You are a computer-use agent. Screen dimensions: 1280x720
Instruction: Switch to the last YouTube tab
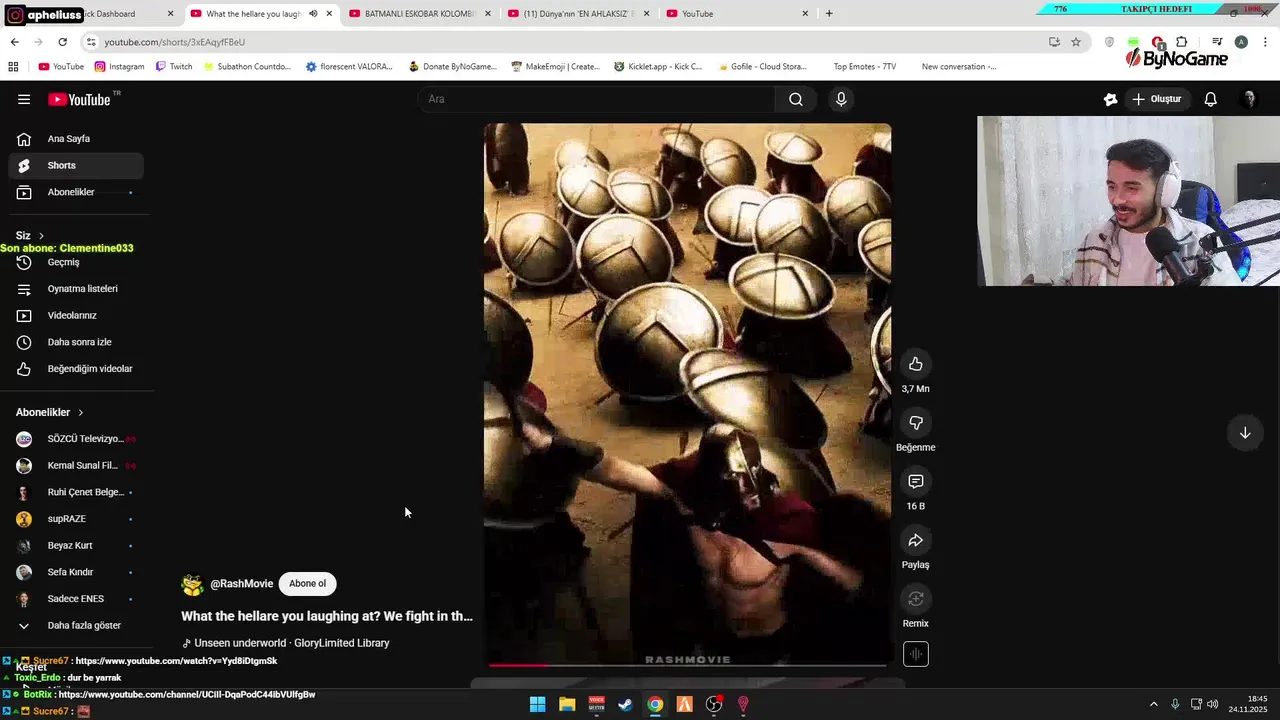738,14
